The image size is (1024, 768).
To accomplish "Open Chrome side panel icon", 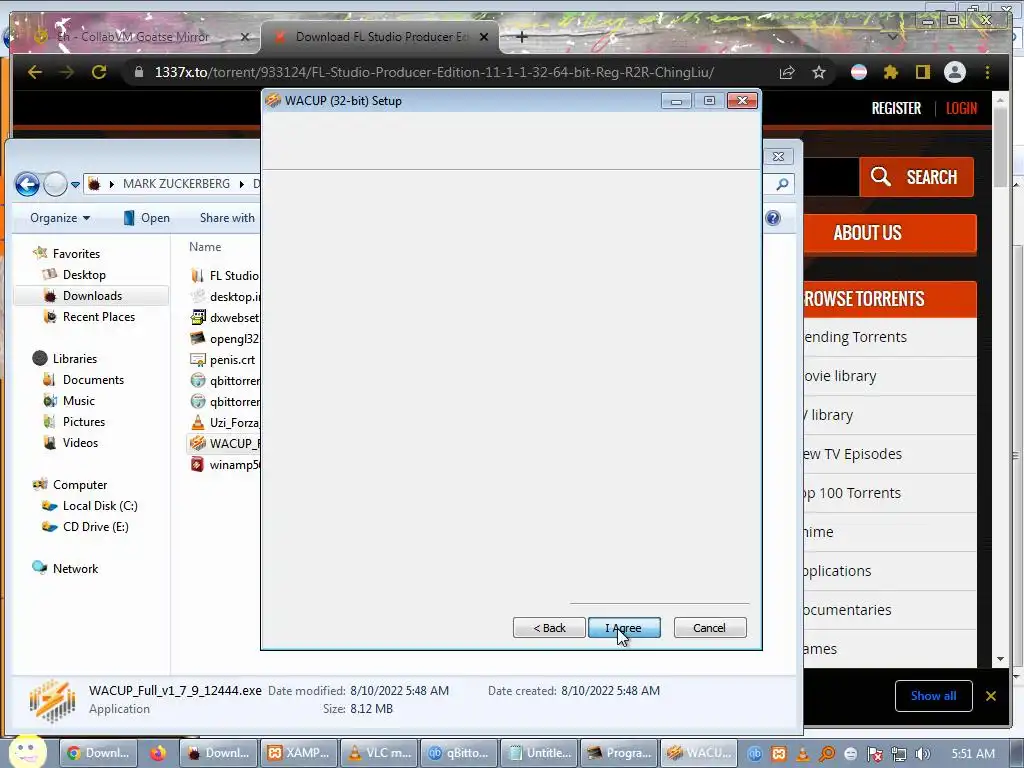I will point(922,72).
